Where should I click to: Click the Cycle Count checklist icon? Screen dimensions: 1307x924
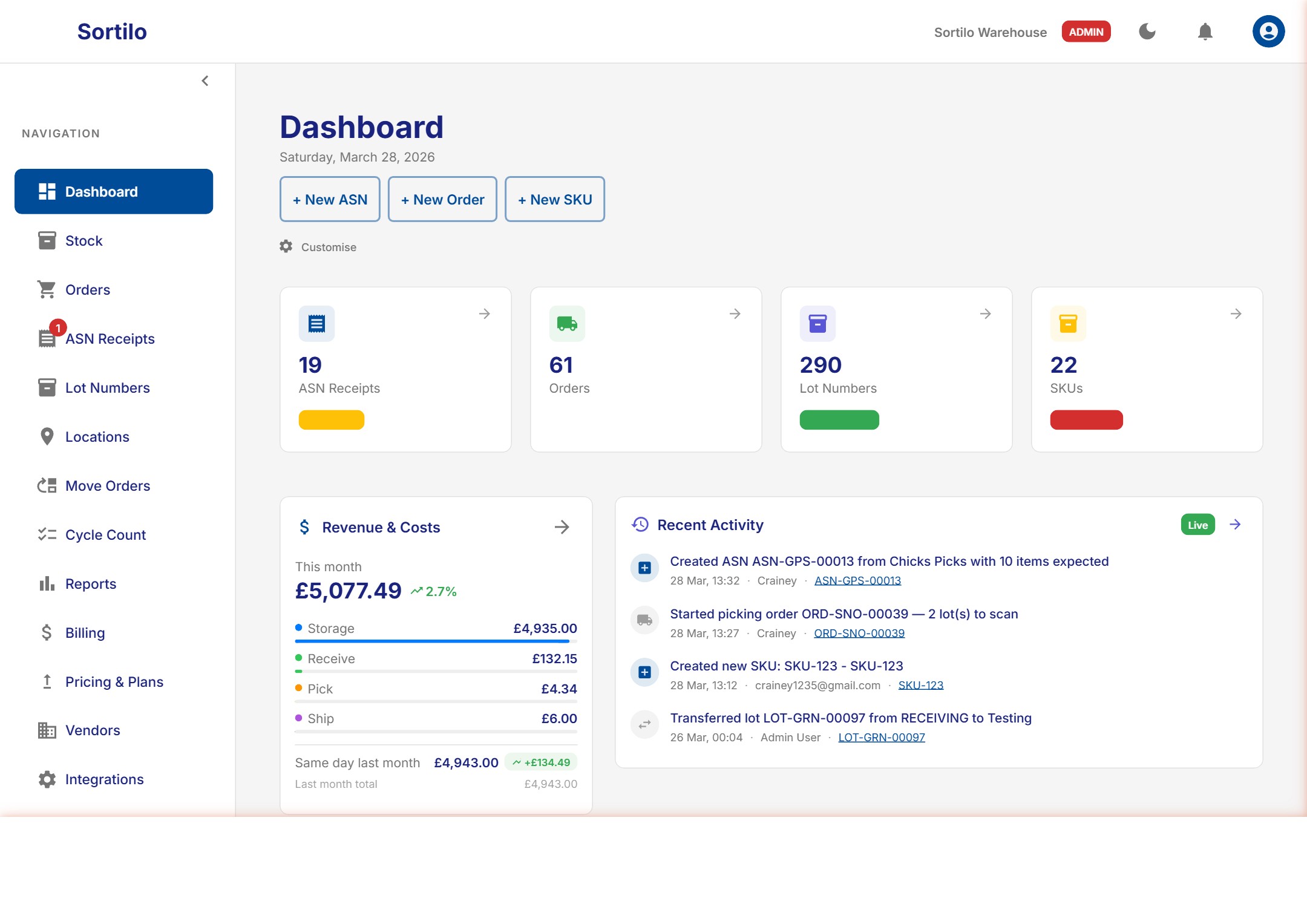tap(47, 535)
